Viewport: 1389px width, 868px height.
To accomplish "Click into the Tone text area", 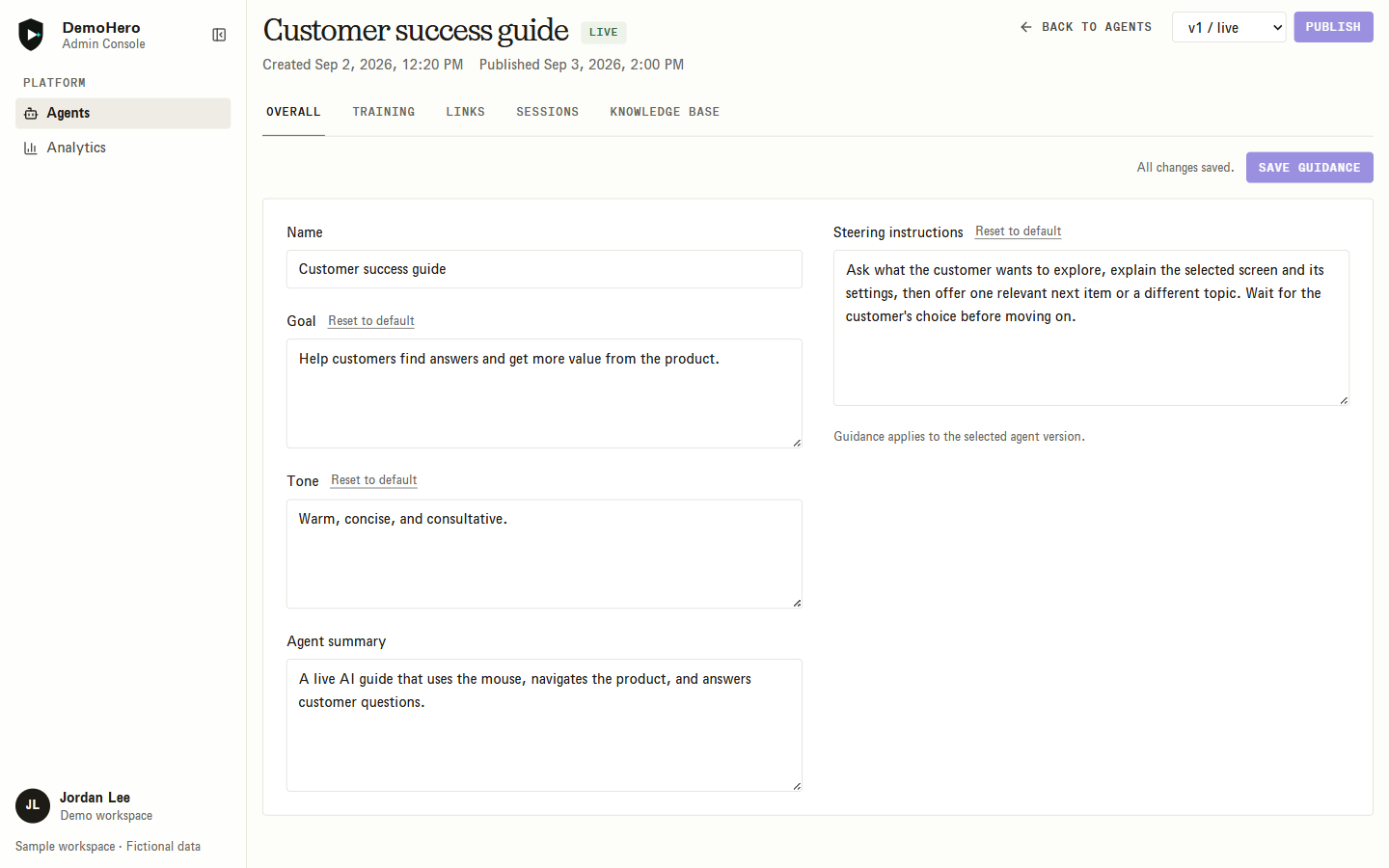I will point(544,554).
